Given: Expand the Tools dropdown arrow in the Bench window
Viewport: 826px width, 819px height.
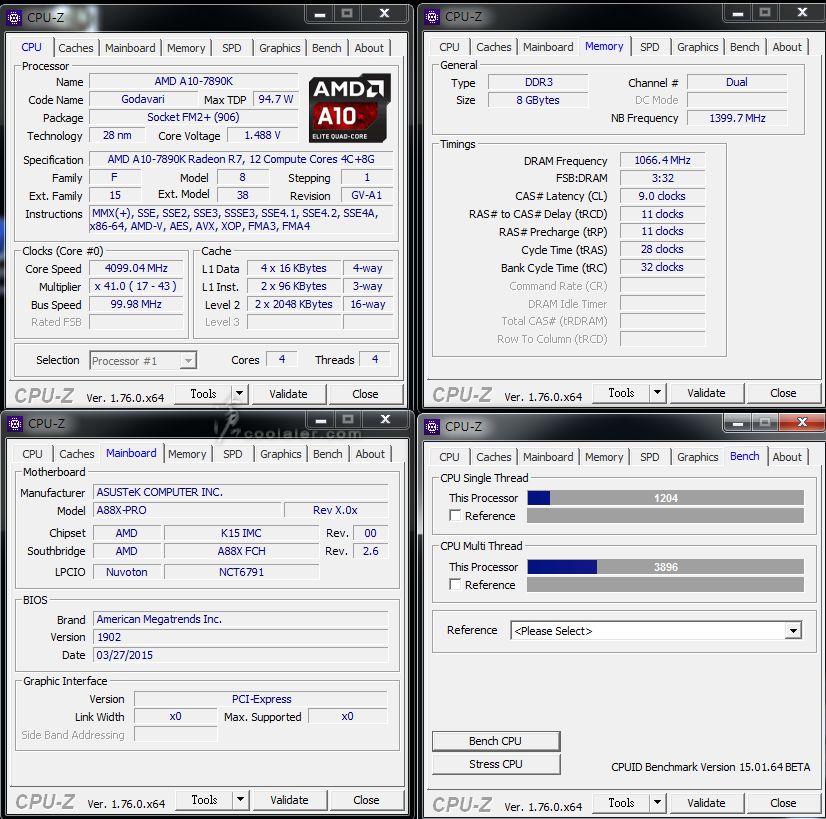Looking at the screenshot, I should 657,803.
